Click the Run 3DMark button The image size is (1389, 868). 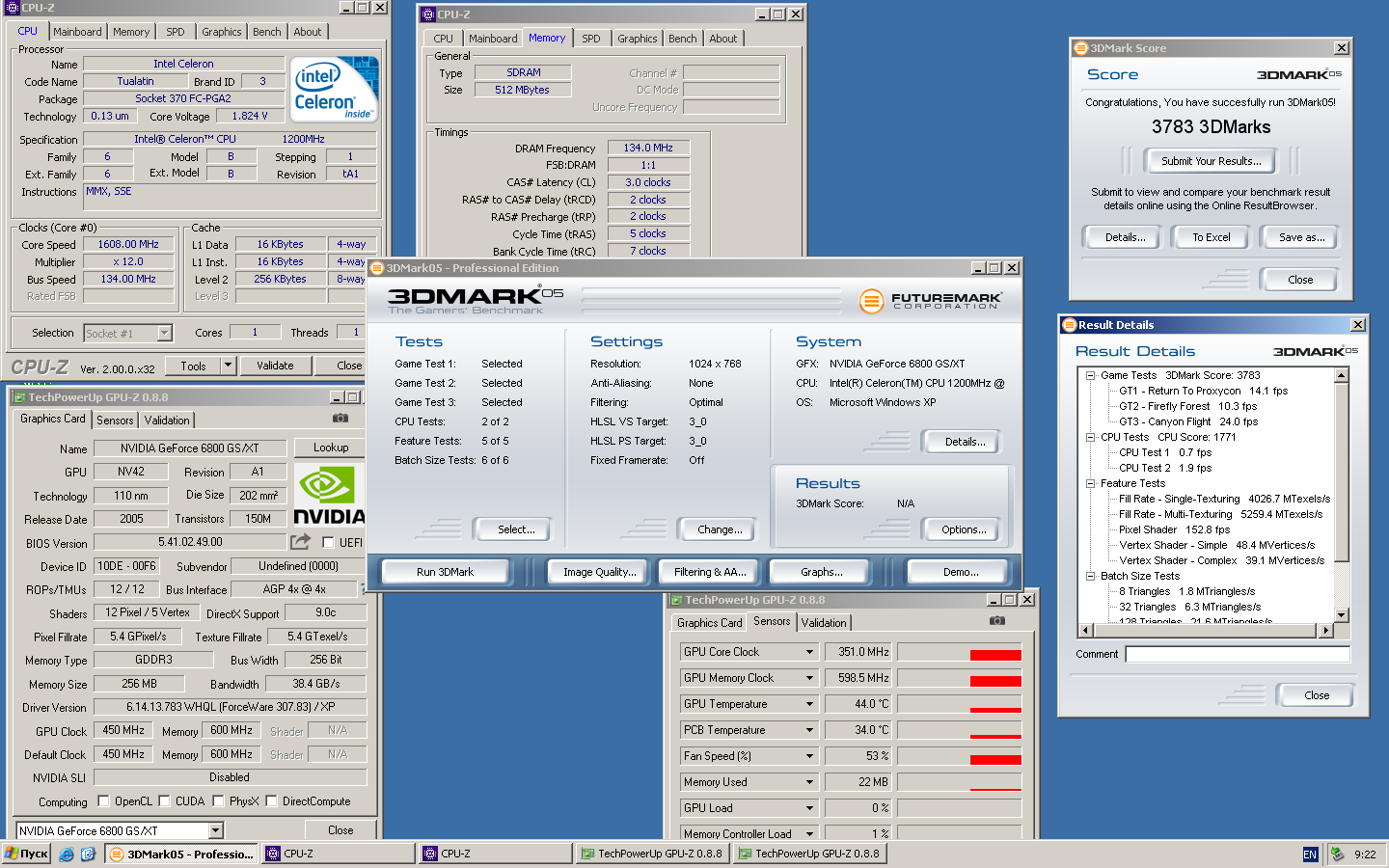pos(445,572)
